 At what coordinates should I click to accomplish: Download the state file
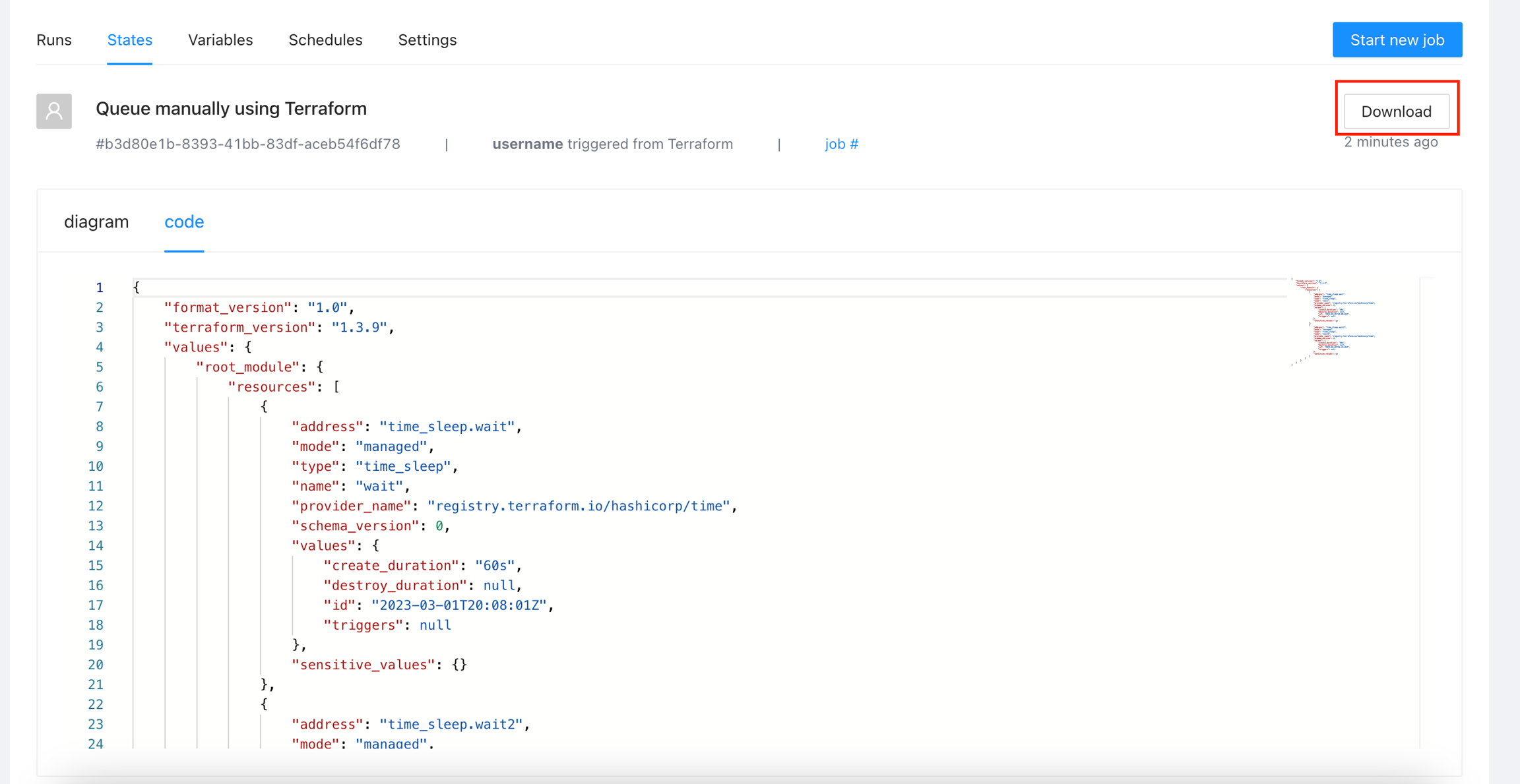1396,111
